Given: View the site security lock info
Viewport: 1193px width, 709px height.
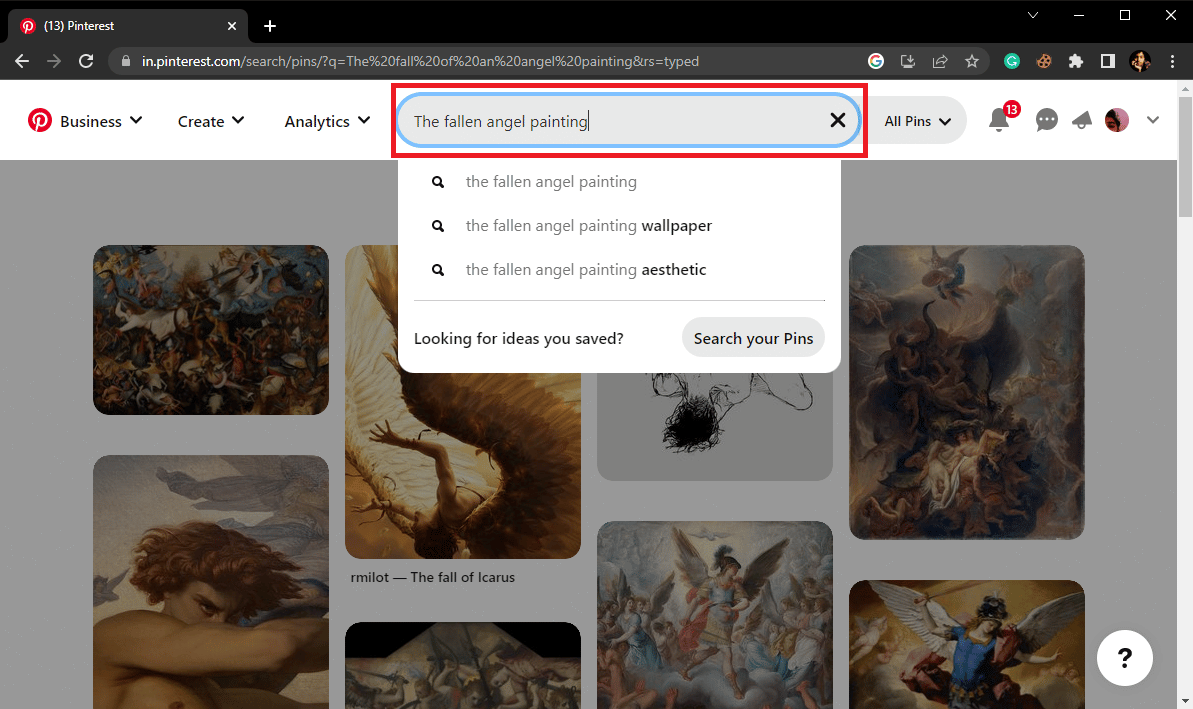Looking at the screenshot, I should [126, 61].
